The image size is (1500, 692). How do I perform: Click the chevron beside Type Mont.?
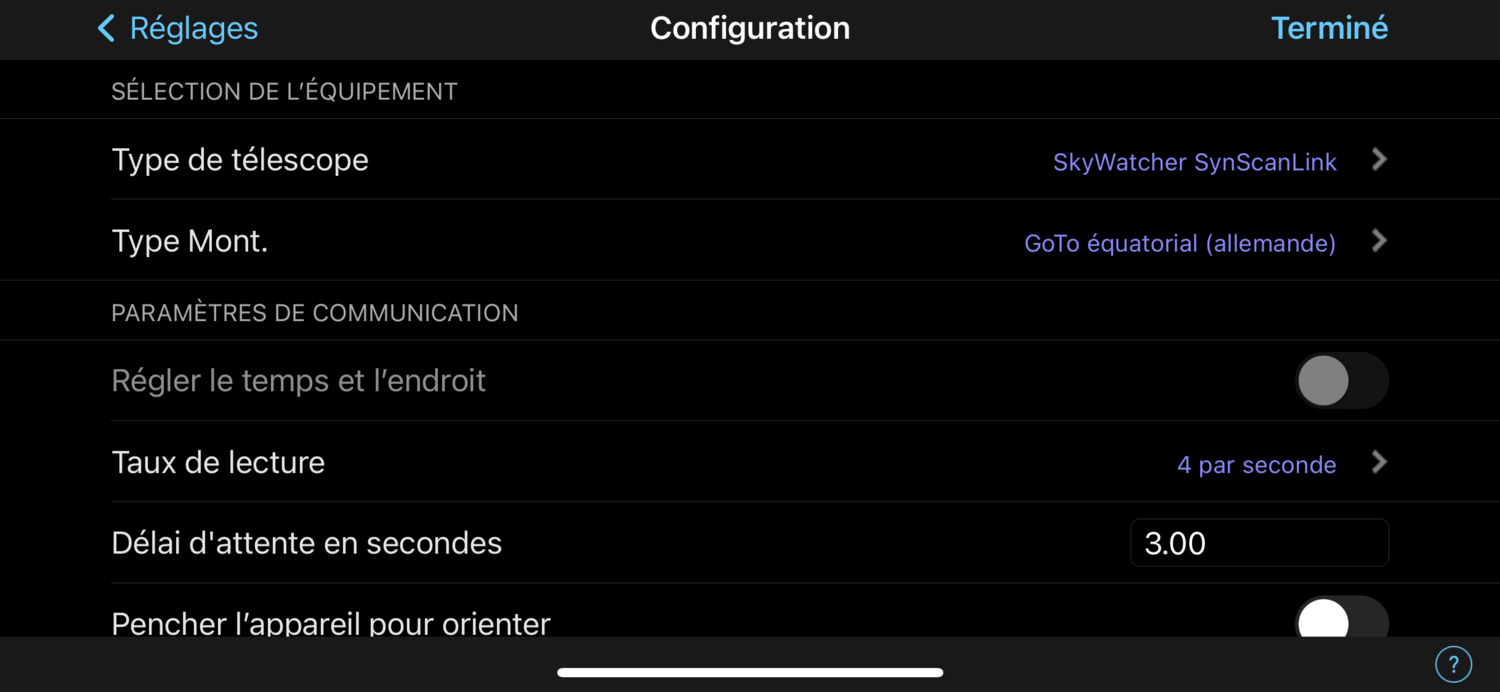1379,241
